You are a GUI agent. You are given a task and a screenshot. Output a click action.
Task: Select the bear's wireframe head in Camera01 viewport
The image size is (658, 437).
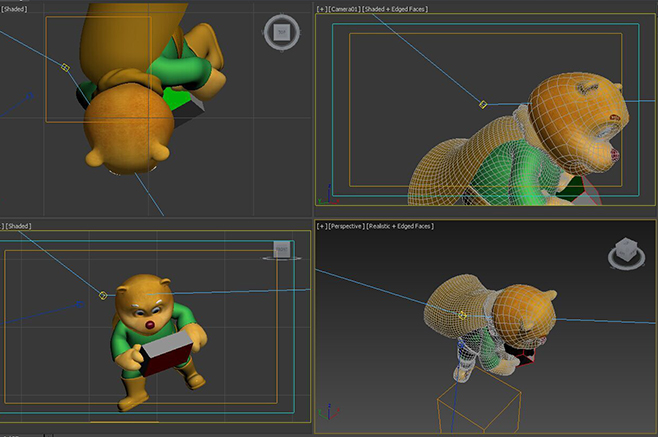(x=577, y=124)
